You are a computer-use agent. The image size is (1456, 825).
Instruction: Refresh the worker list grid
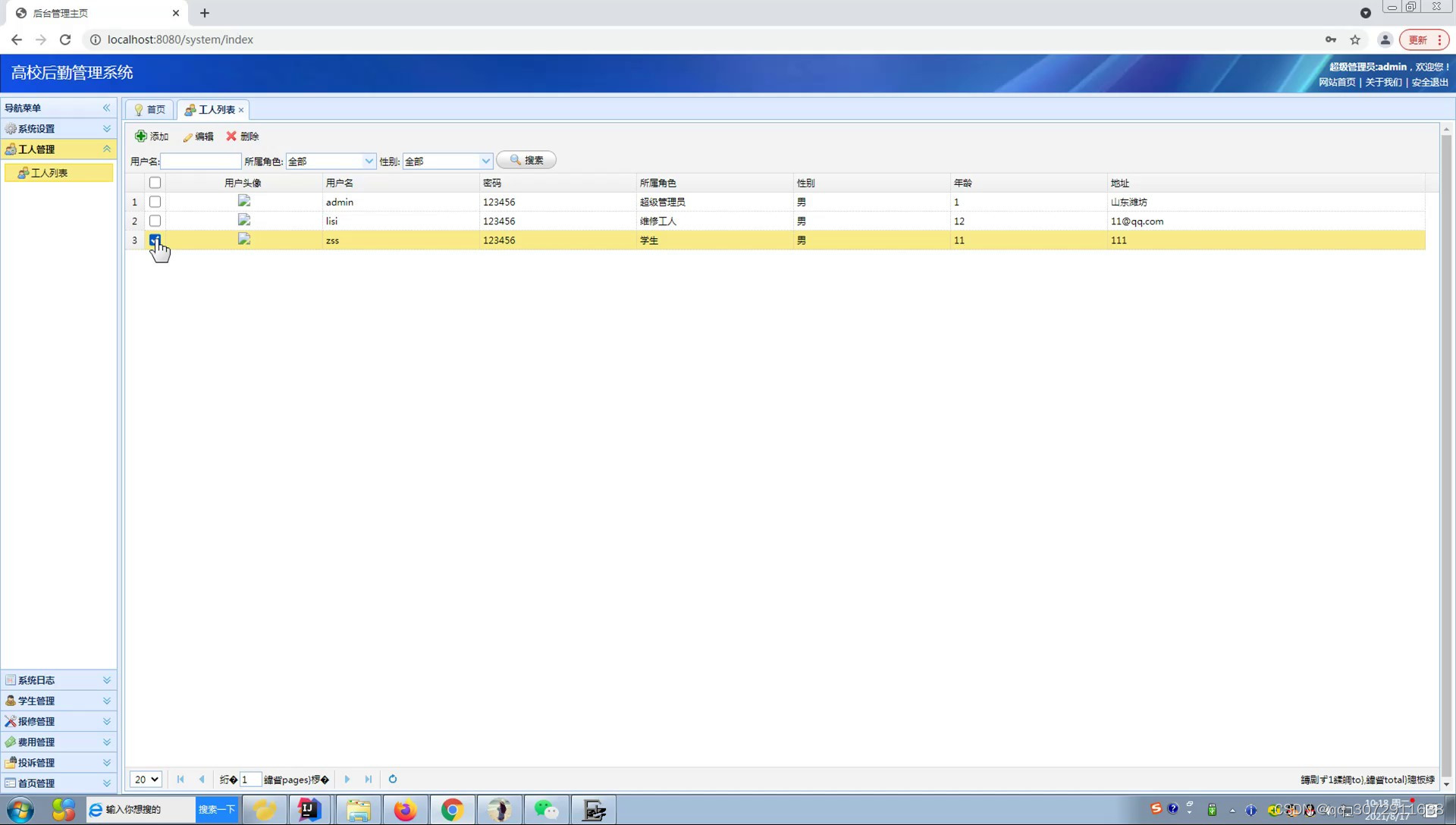[x=393, y=780]
